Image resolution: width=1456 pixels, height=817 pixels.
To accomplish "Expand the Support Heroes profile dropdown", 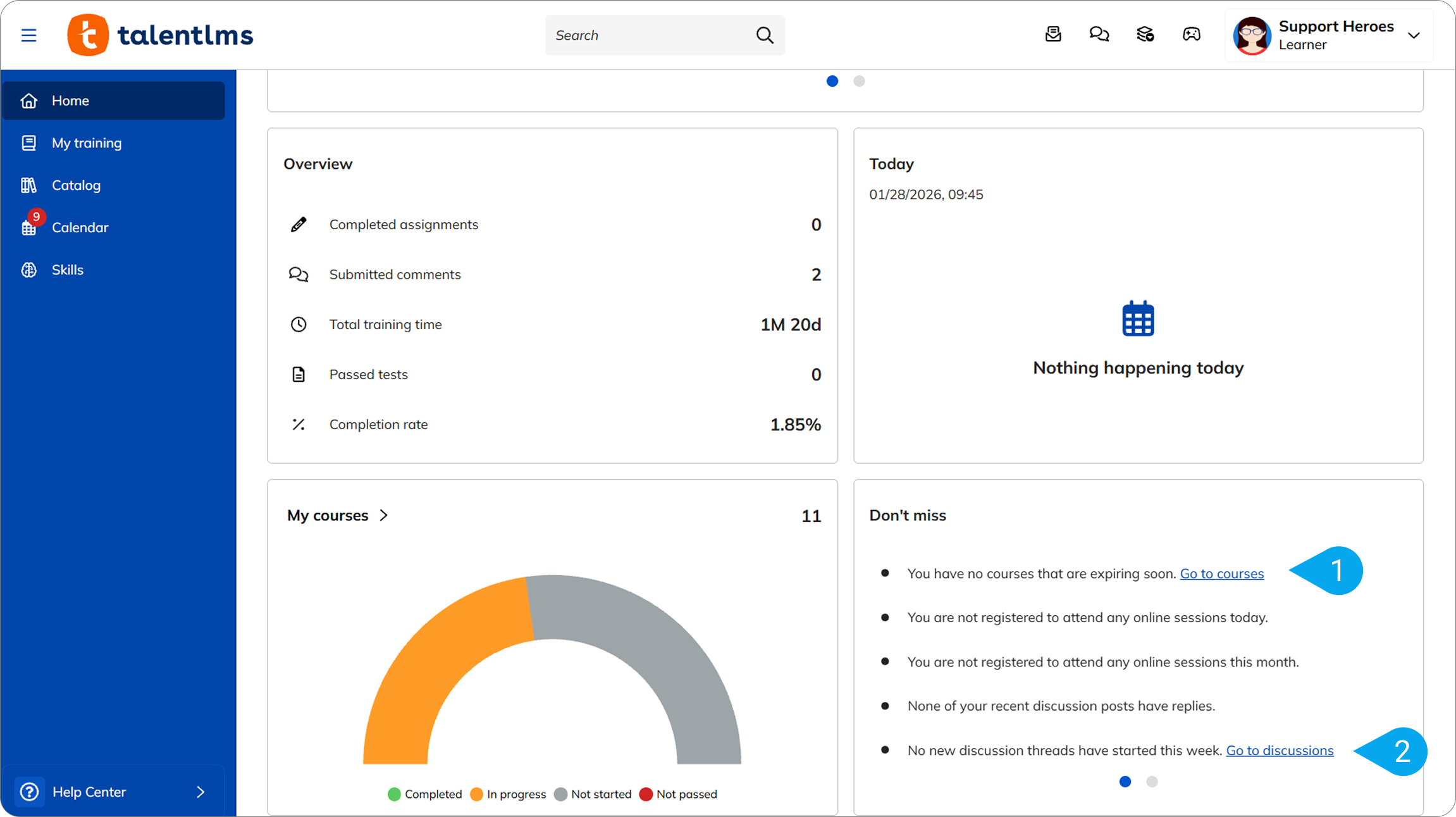I will point(1414,35).
